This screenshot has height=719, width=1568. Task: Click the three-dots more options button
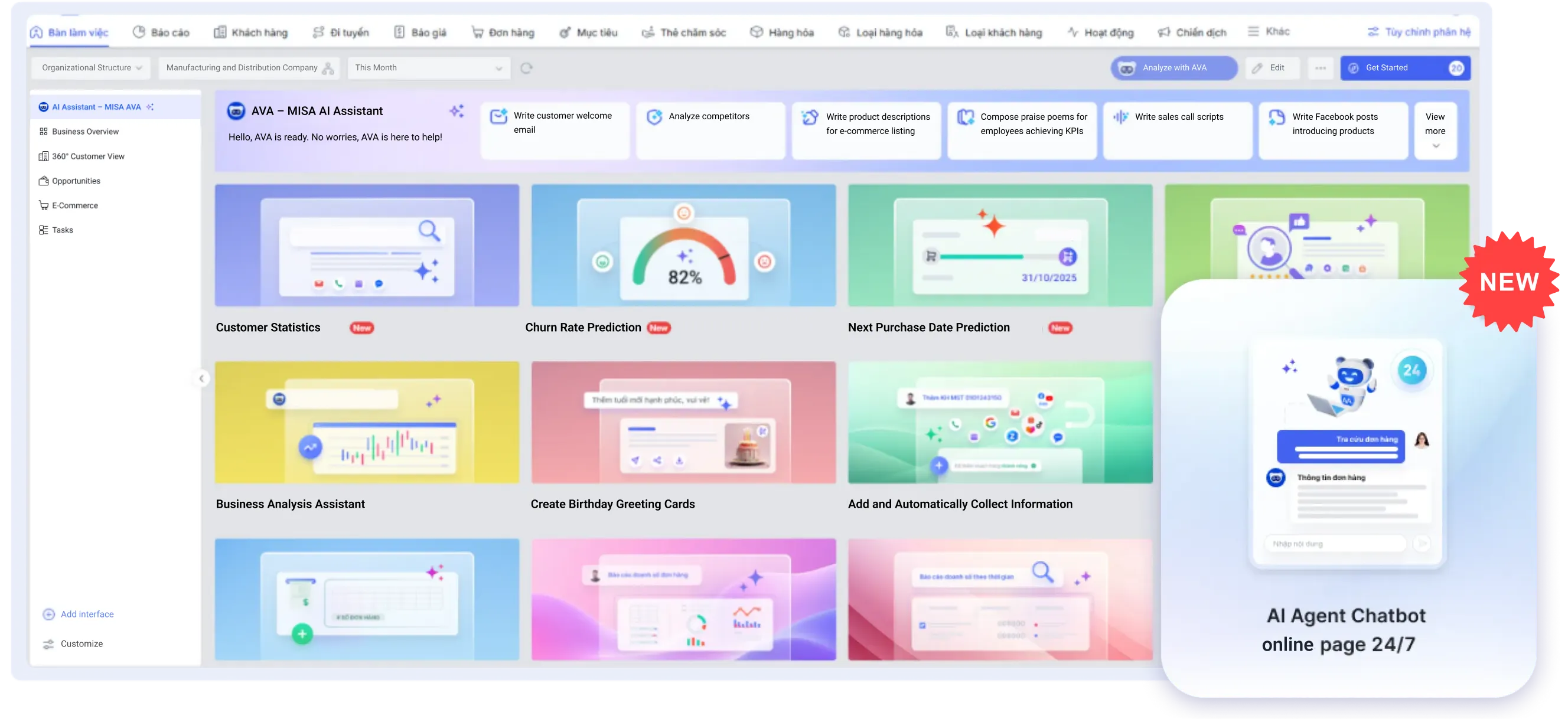[1321, 68]
